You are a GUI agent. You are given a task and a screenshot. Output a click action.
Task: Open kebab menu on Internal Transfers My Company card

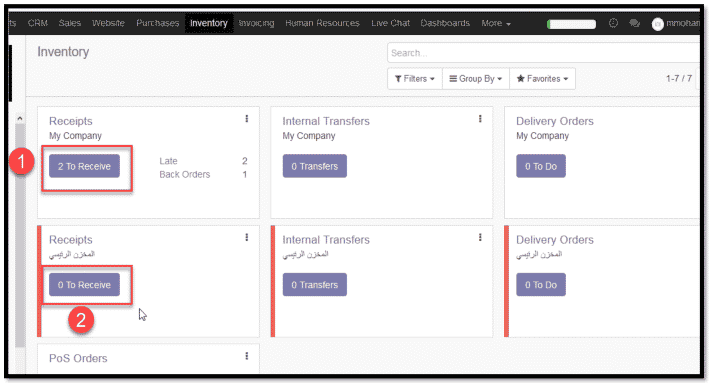tap(480, 118)
